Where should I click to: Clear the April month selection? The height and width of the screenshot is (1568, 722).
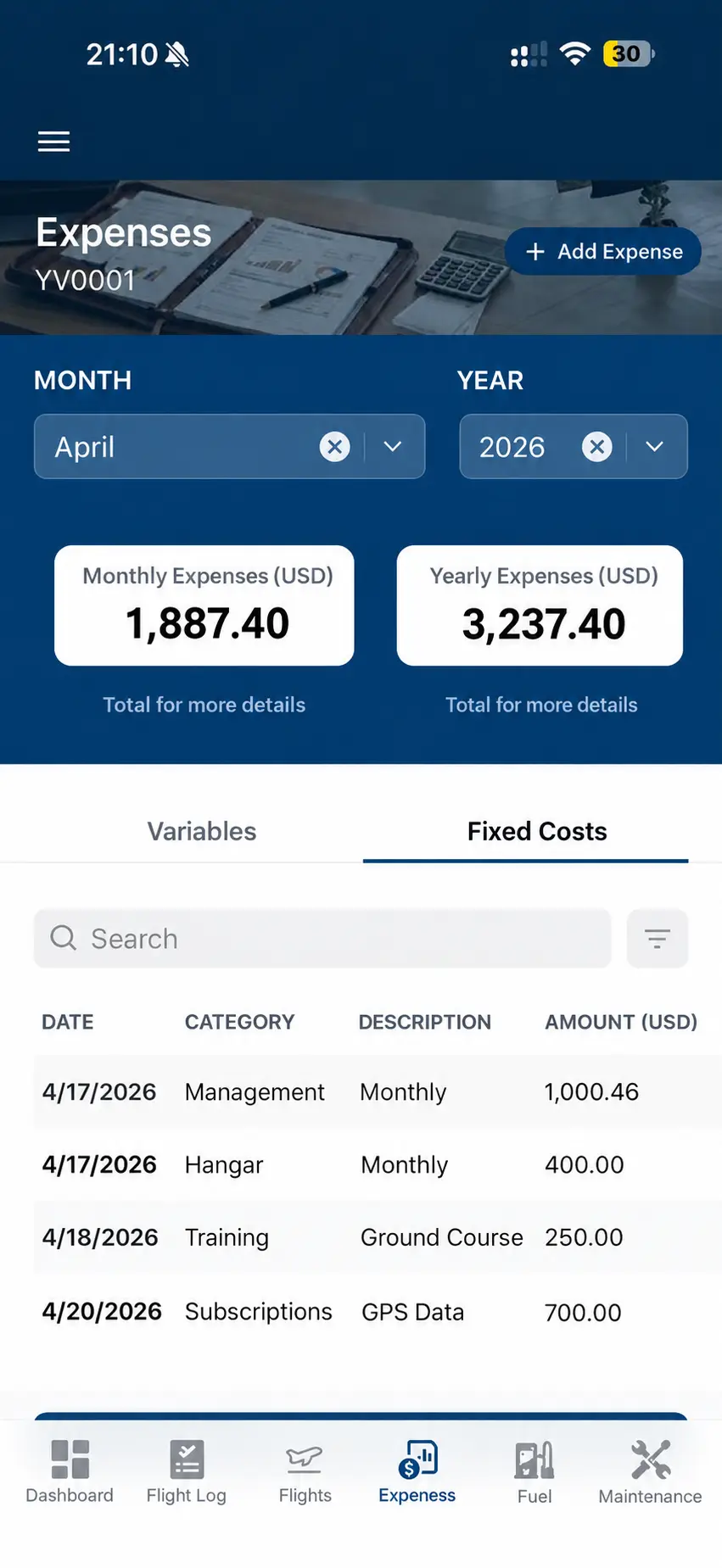coord(335,447)
